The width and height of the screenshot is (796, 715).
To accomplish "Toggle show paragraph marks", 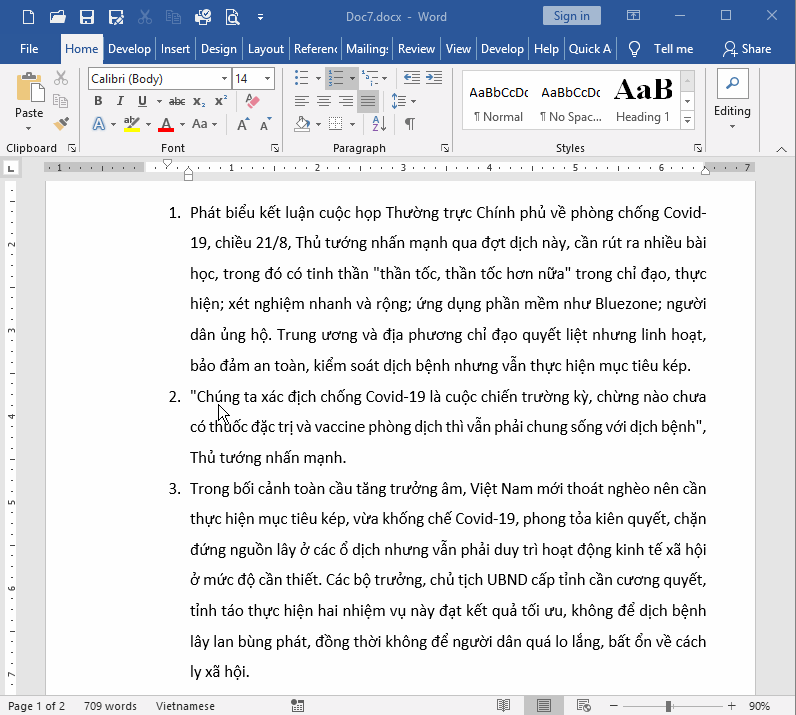I will click(x=410, y=123).
